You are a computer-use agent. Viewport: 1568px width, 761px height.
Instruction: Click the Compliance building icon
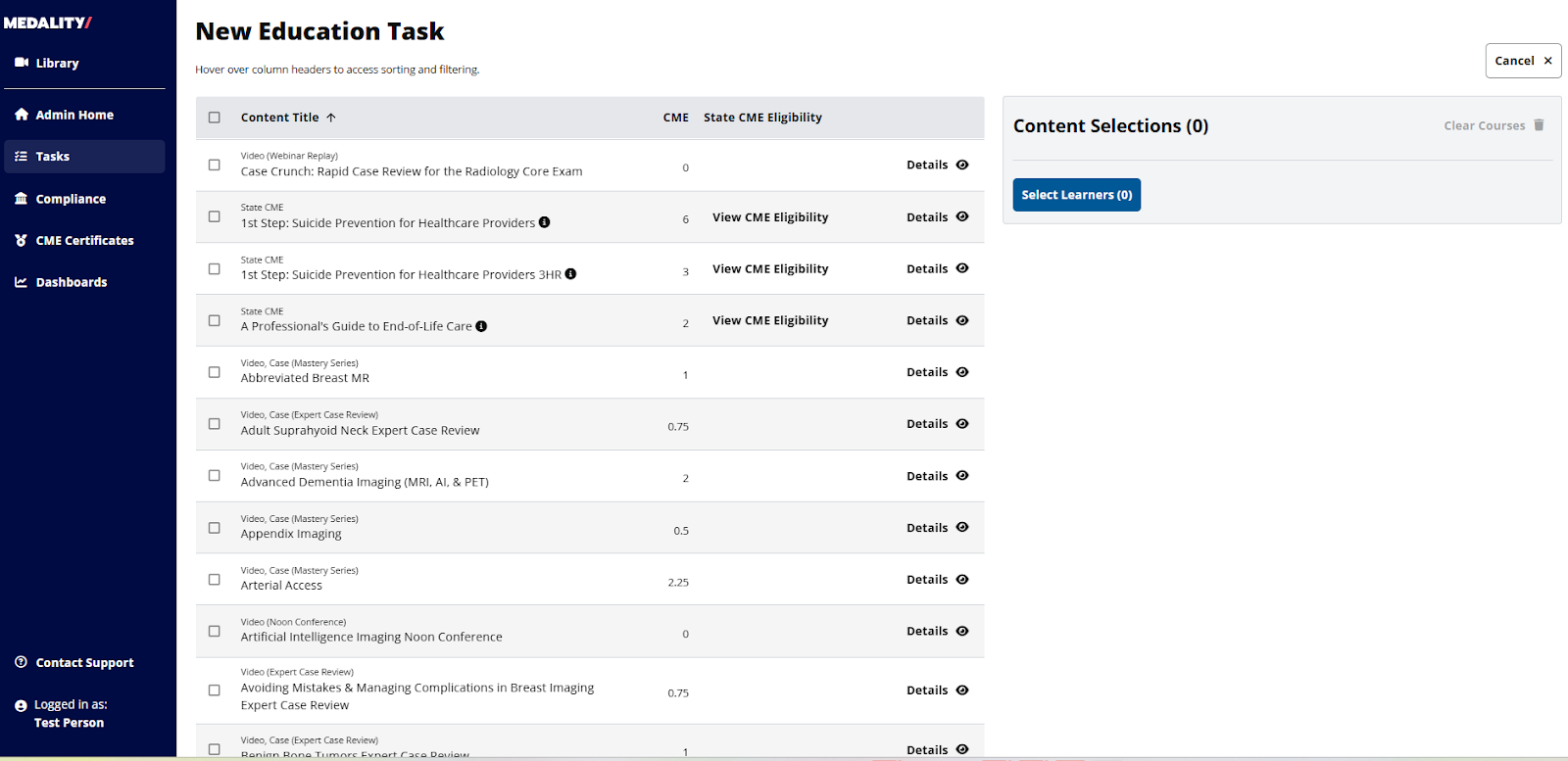click(22, 199)
